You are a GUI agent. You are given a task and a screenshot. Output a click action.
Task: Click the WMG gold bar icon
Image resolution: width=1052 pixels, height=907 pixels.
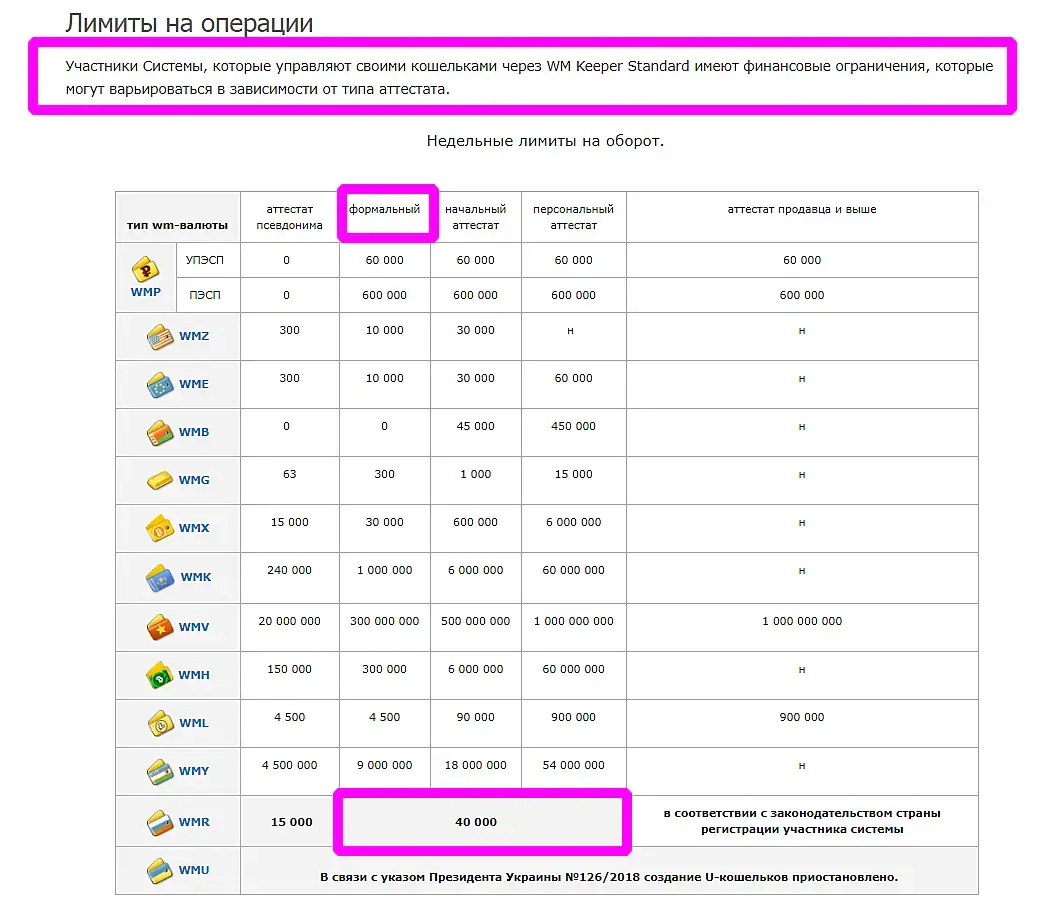pyautogui.click(x=160, y=480)
